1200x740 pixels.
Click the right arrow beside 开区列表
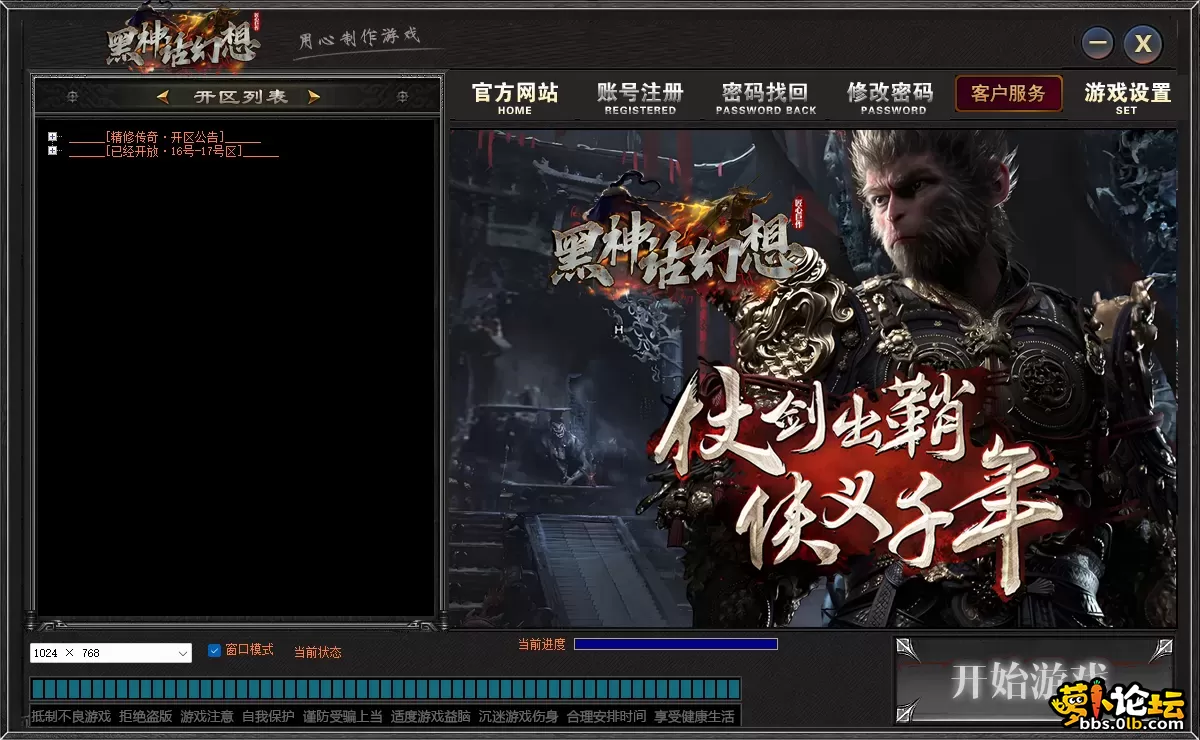point(314,97)
